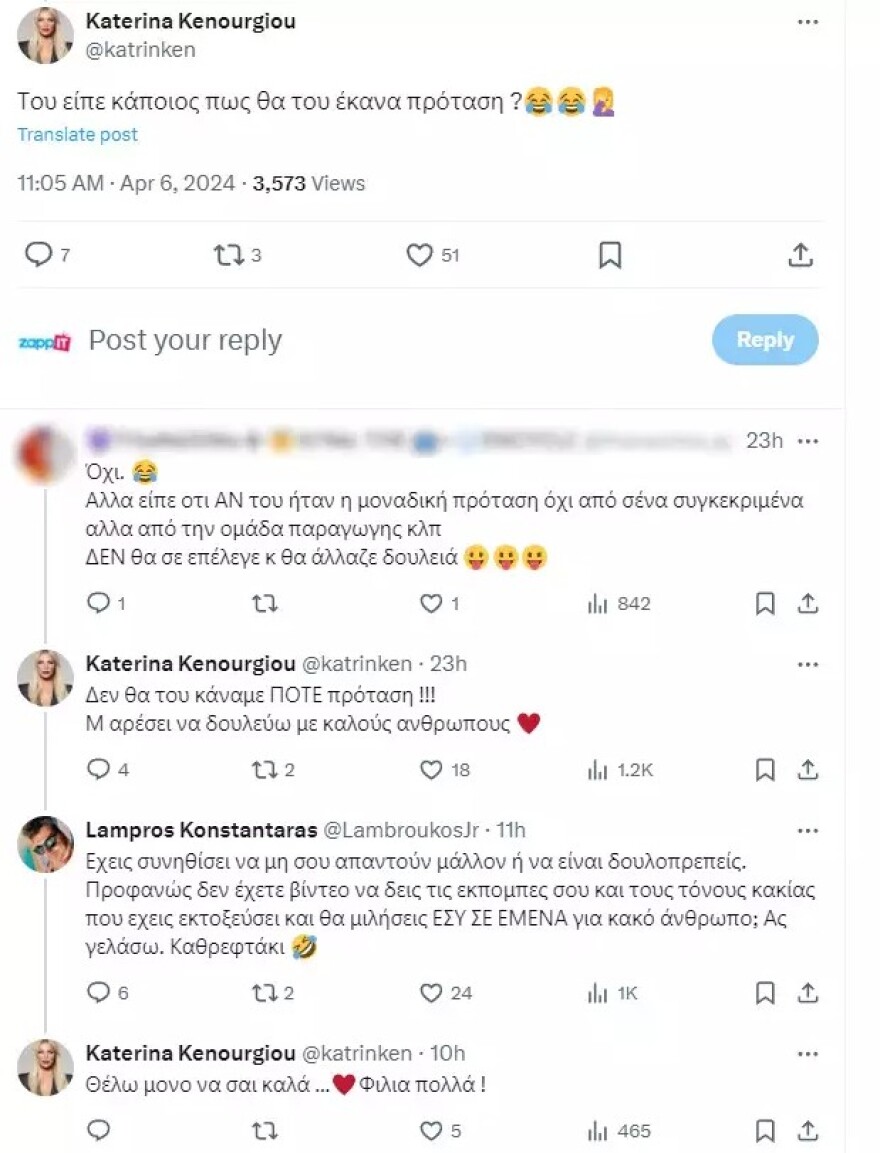Open more options on the blurred reply
This screenshot has height=1153, width=880.
(x=806, y=440)
